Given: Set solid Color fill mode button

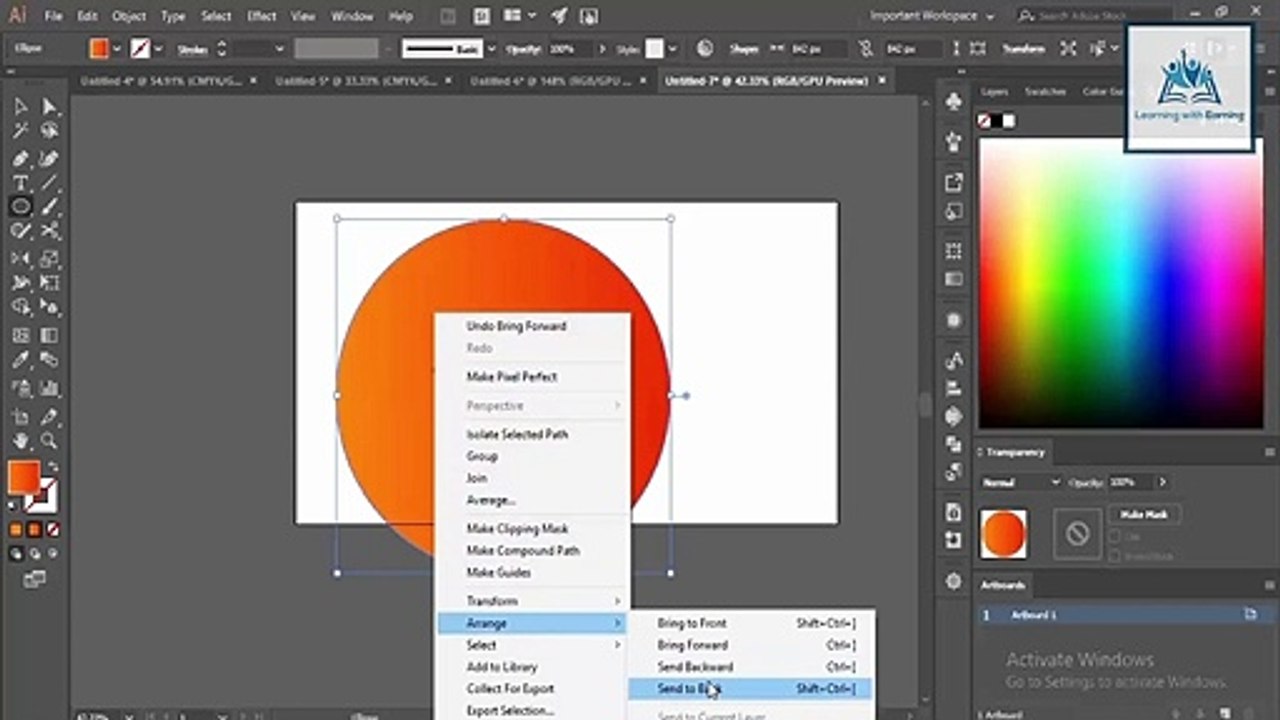Looking at the screenshot, I should pos(16,529).
